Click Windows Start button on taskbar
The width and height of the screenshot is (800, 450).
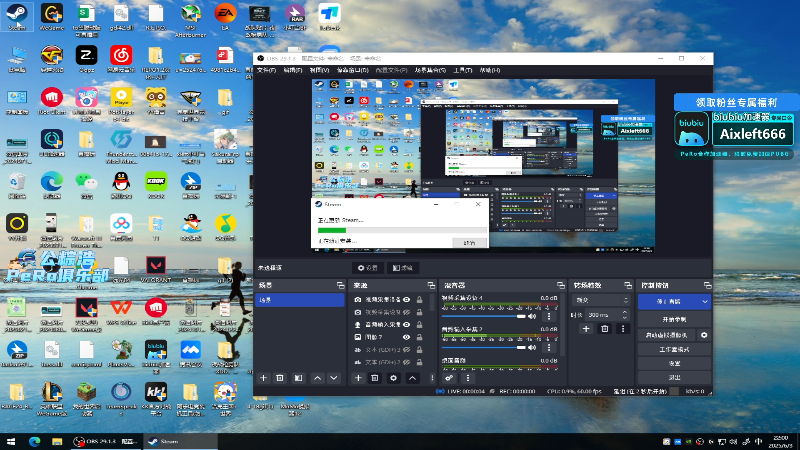(x=11, y=441)
